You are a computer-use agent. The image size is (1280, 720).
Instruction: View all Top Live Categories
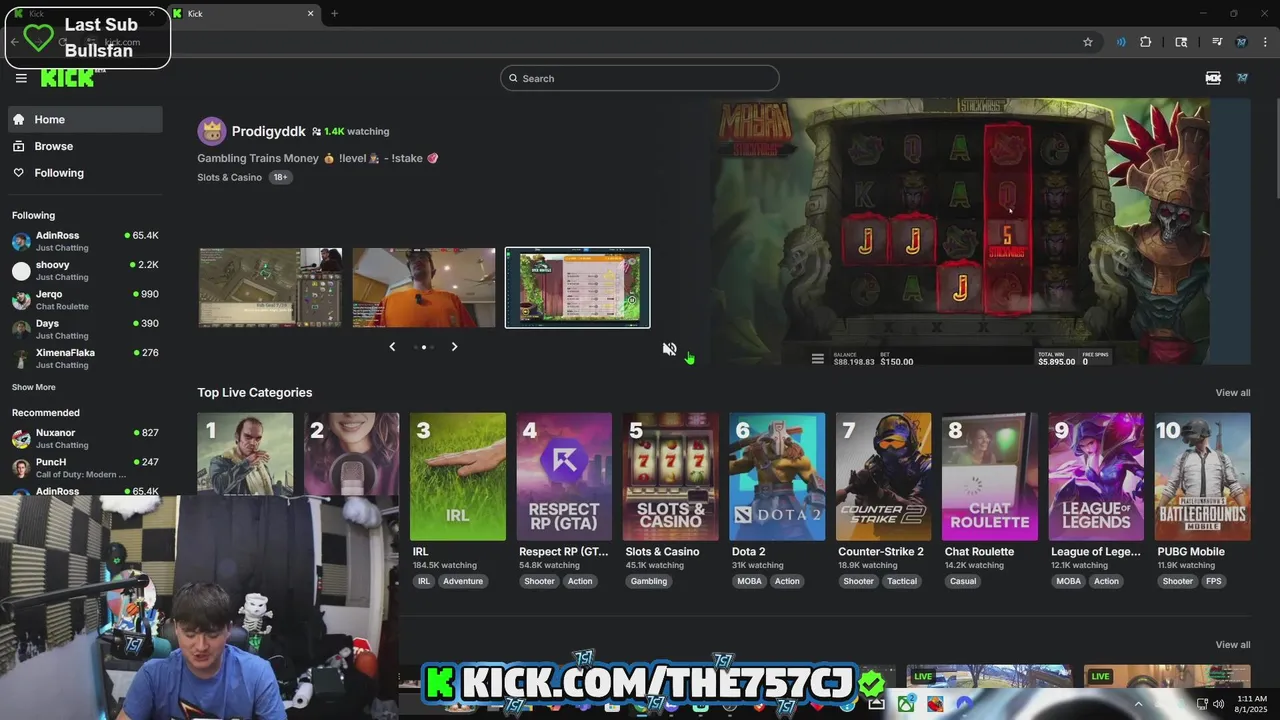click(1233, 393)
